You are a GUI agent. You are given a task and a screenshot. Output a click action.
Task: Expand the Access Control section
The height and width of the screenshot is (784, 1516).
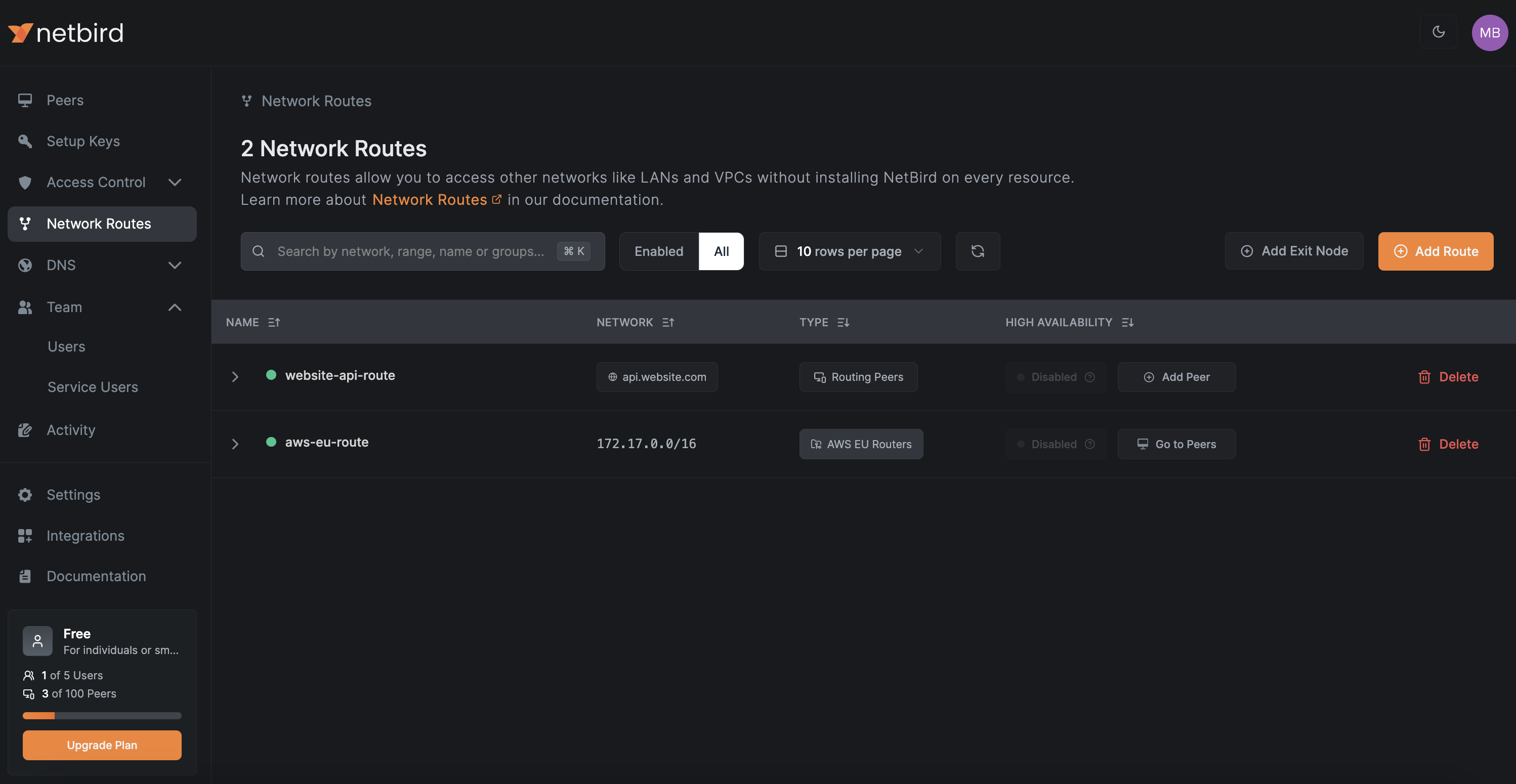[174, 182]
